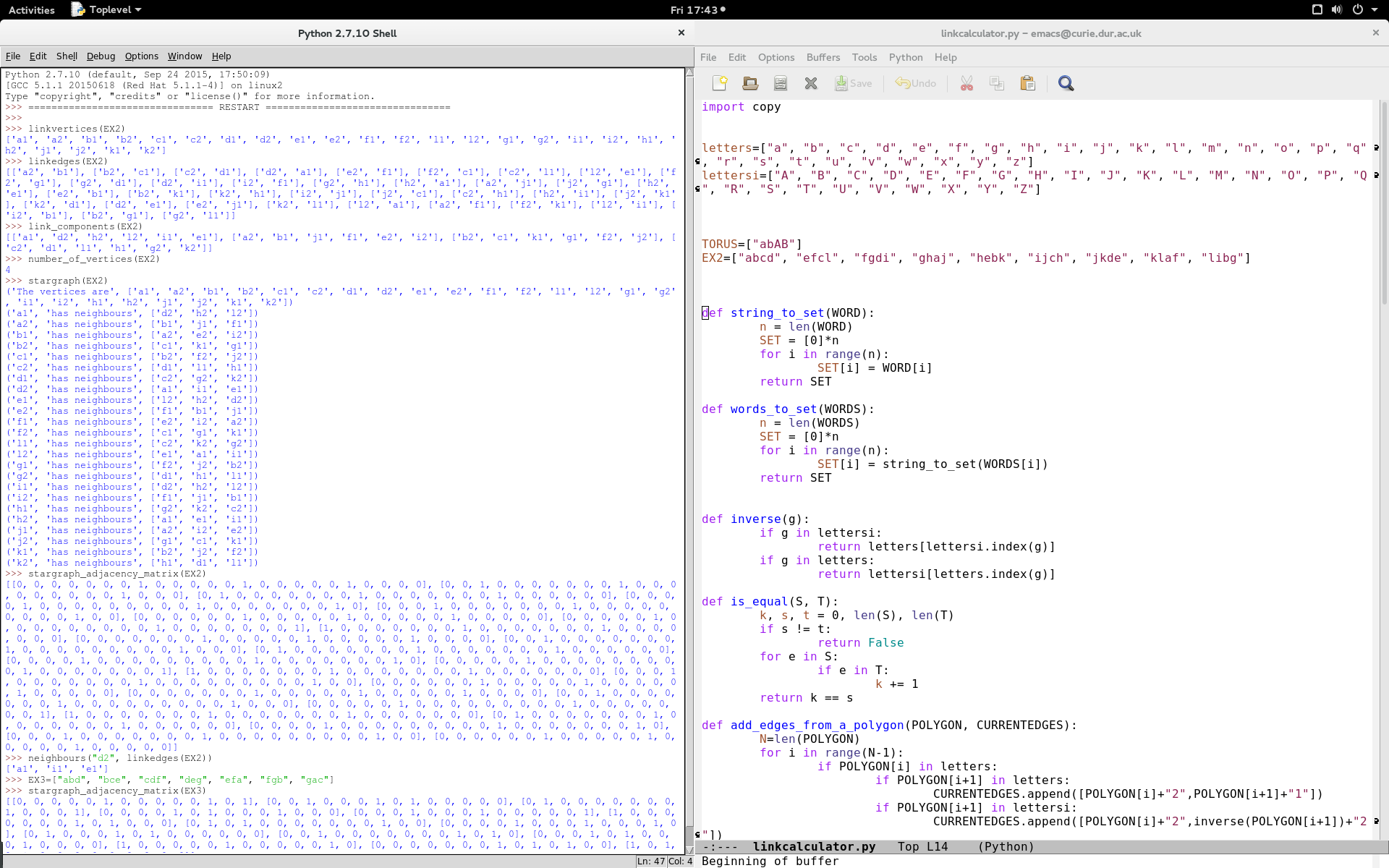1389x868 pixels.
Task: Click the TORUS=["abAB"] line in Emacs
Action: pyautogui.click(x=752, y=244)
